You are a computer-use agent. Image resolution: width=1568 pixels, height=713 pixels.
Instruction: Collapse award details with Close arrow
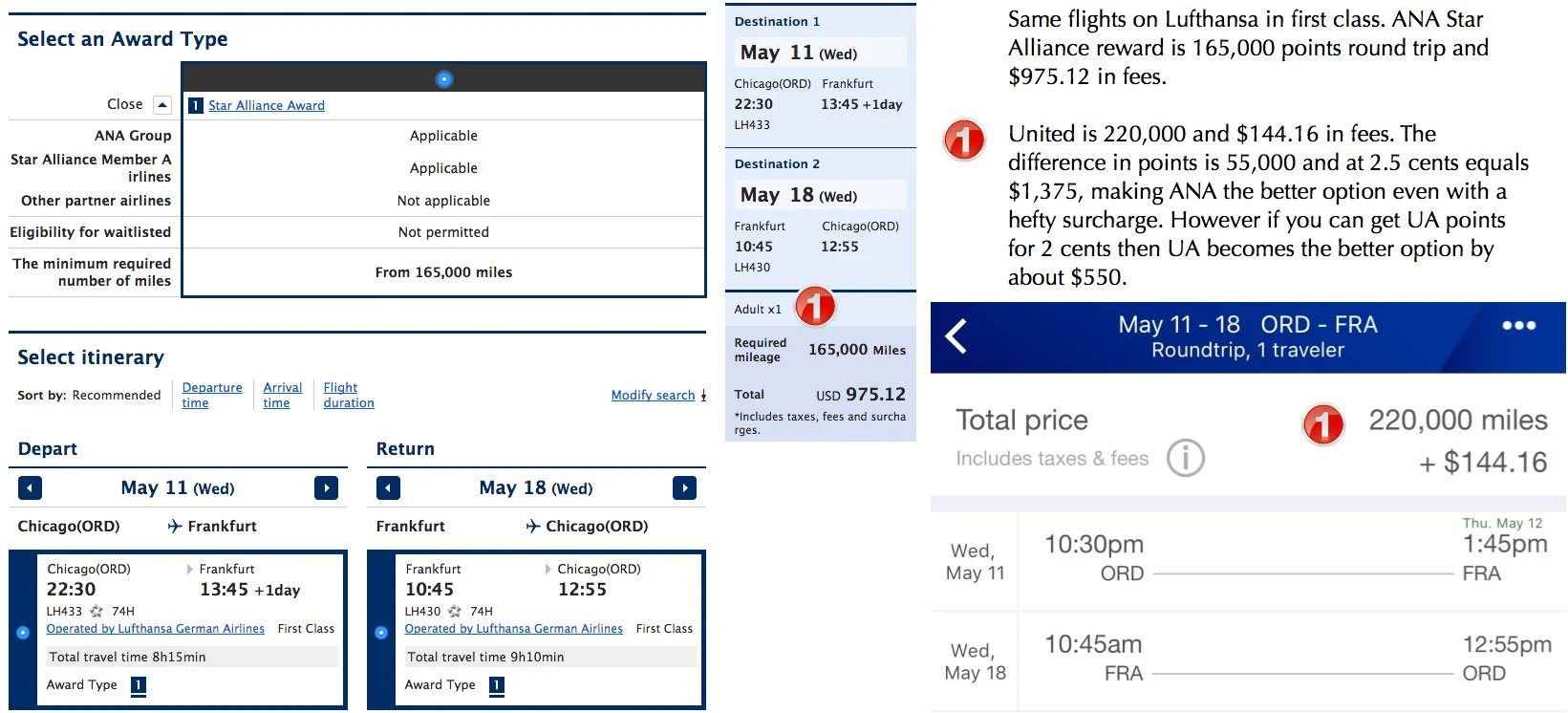[161, 105]
